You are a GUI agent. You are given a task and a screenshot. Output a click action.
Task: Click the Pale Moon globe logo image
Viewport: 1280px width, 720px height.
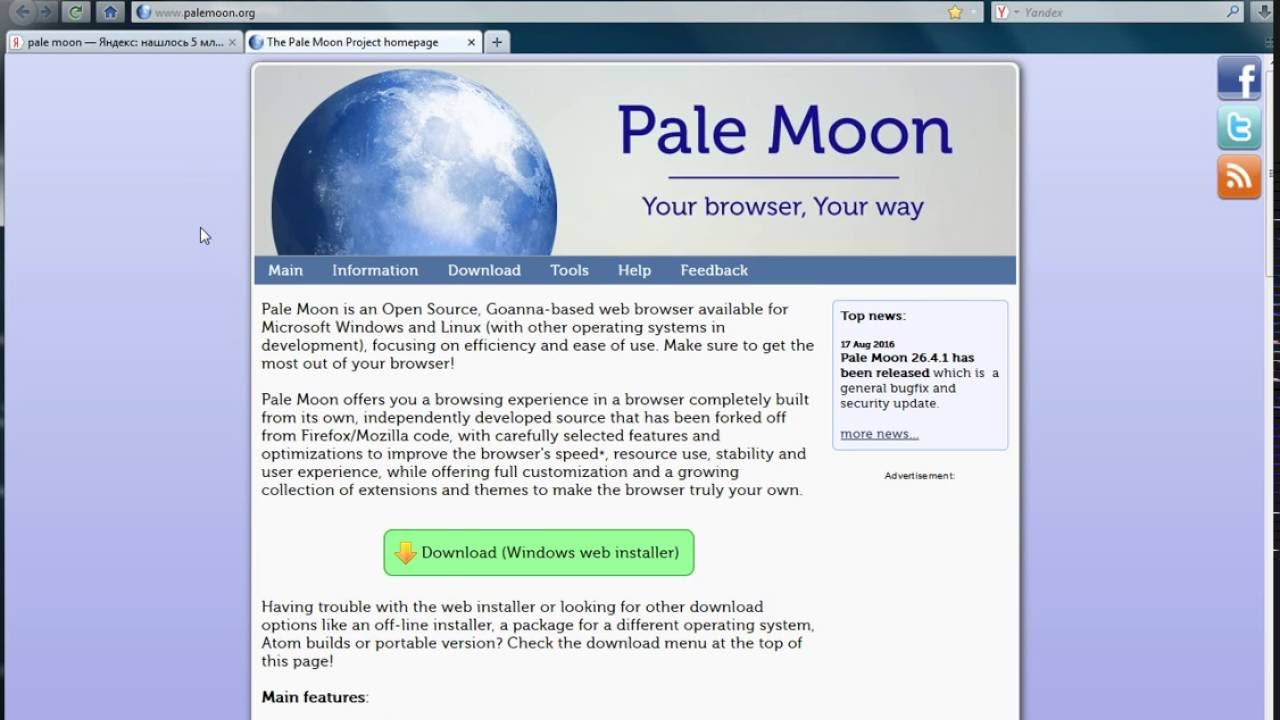[414, 162]
